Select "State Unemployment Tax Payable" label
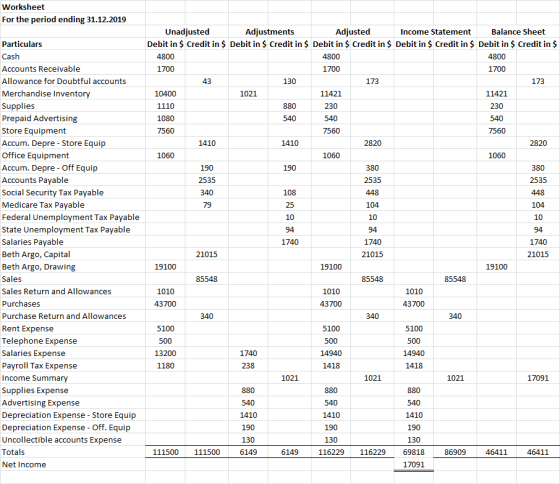The height and width of the screenshot is (484, 560). coord(66,230)
